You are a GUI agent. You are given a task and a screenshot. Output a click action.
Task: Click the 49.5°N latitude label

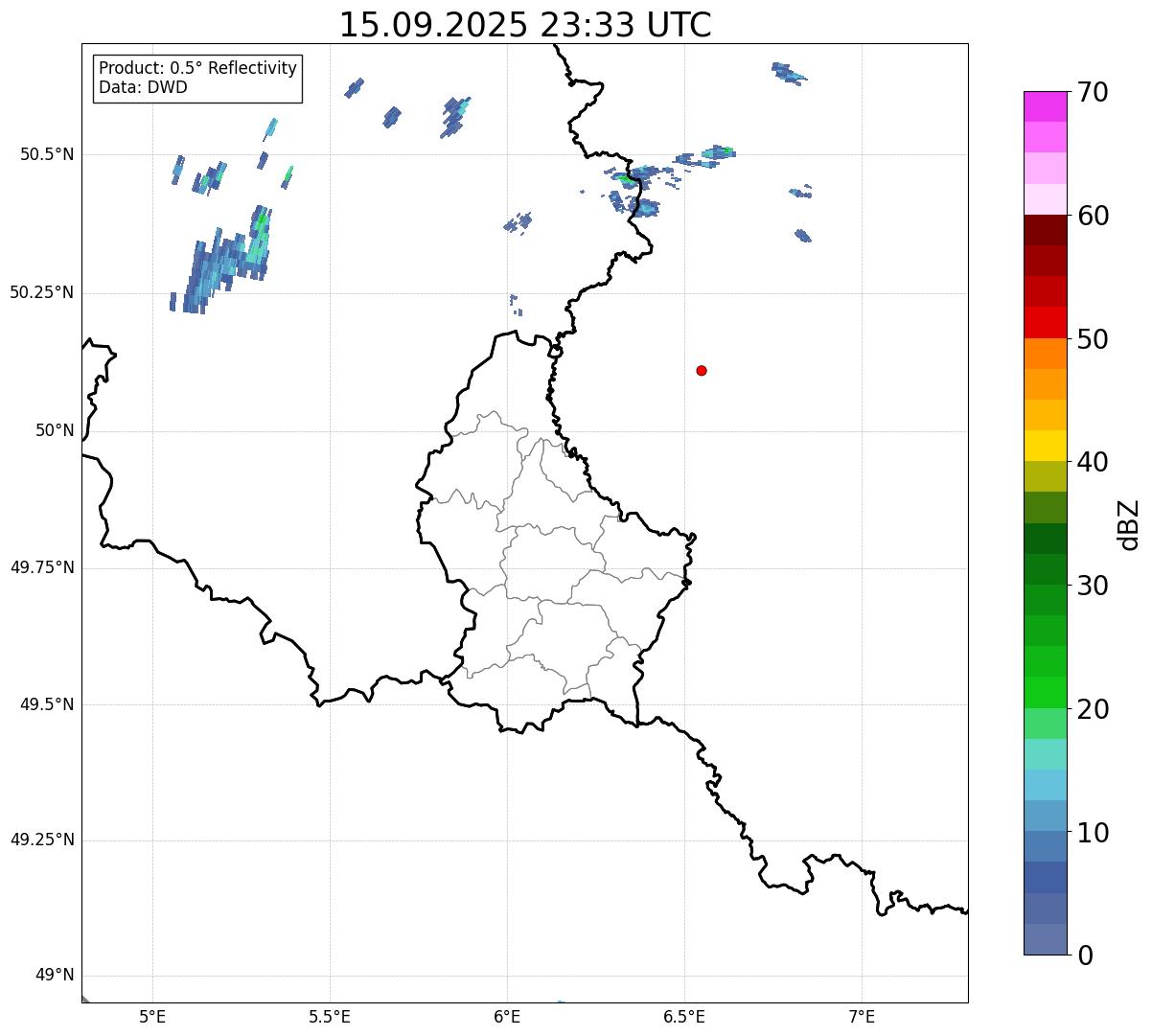coord(48,704)
